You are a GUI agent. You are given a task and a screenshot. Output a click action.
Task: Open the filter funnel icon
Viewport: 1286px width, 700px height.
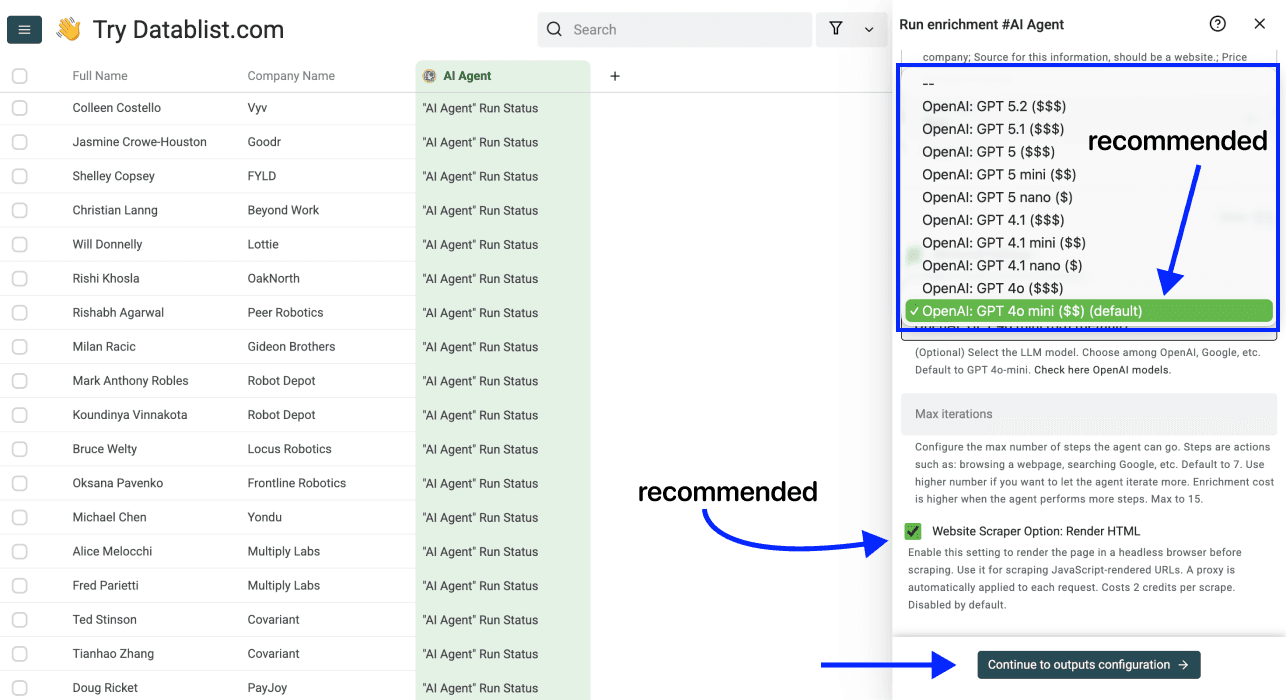click(x=835, y=29)
